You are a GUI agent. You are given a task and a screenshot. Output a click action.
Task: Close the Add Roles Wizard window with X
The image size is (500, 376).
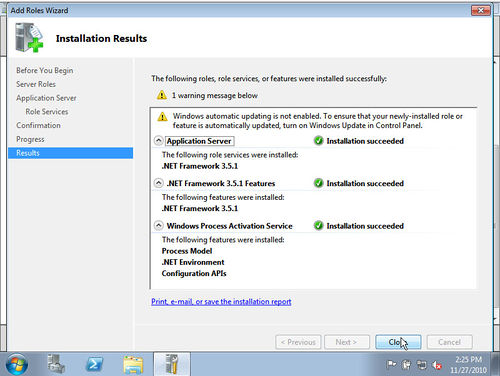coord(480,10)
